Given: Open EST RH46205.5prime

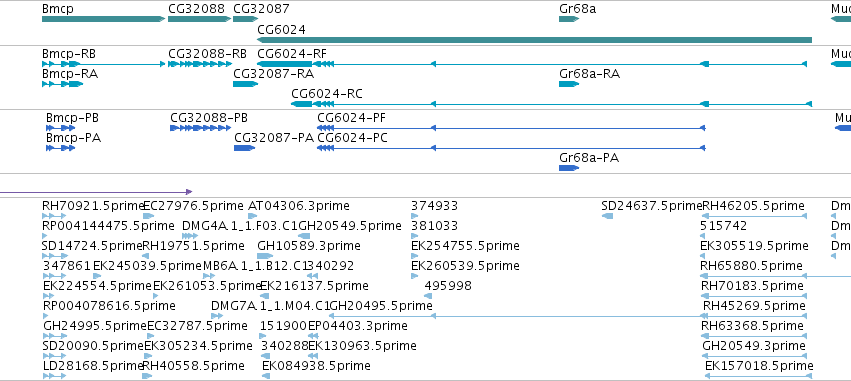Looking at the screenshot, I should click(753, 206).
